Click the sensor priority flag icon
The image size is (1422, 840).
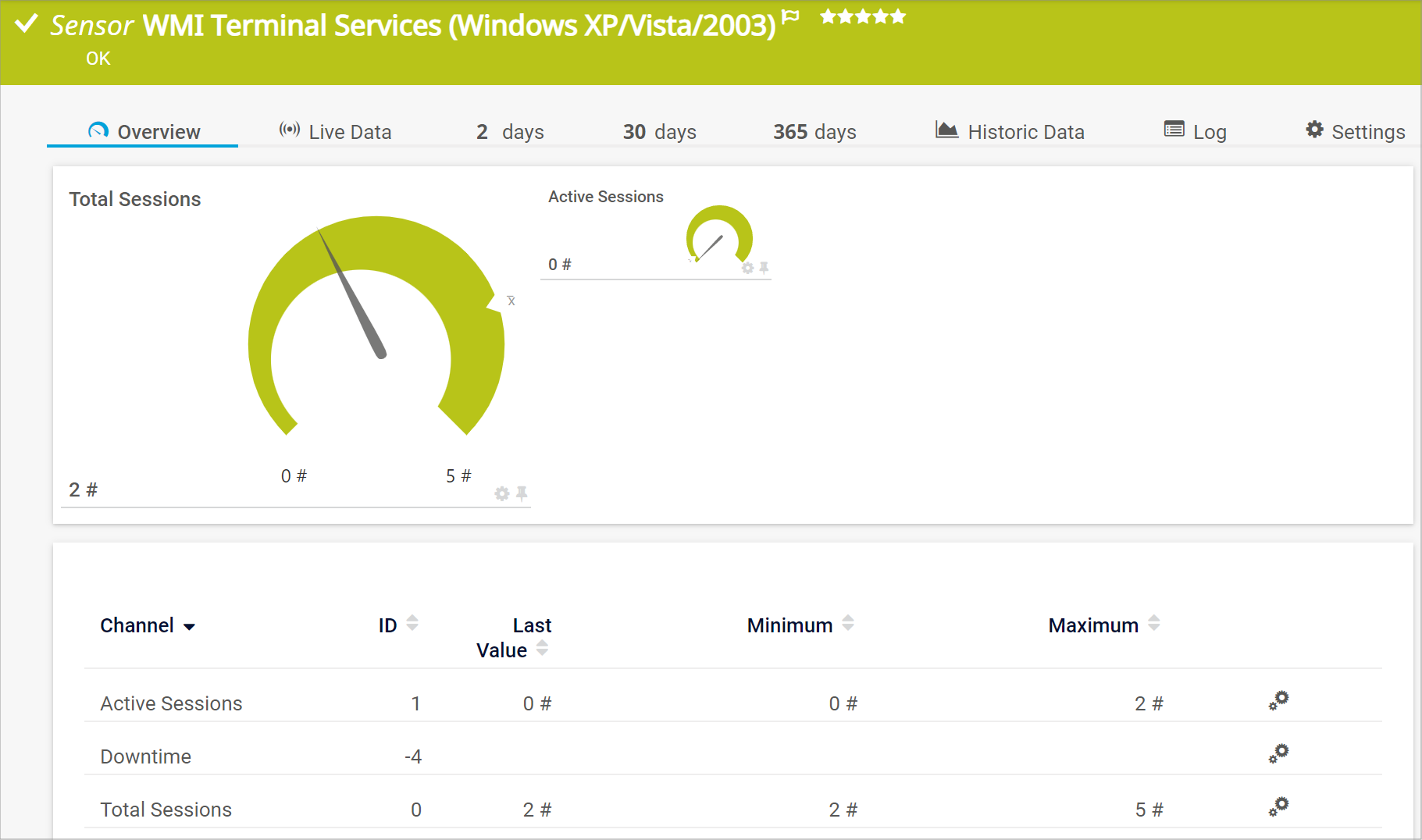click(x=790, y=16)
